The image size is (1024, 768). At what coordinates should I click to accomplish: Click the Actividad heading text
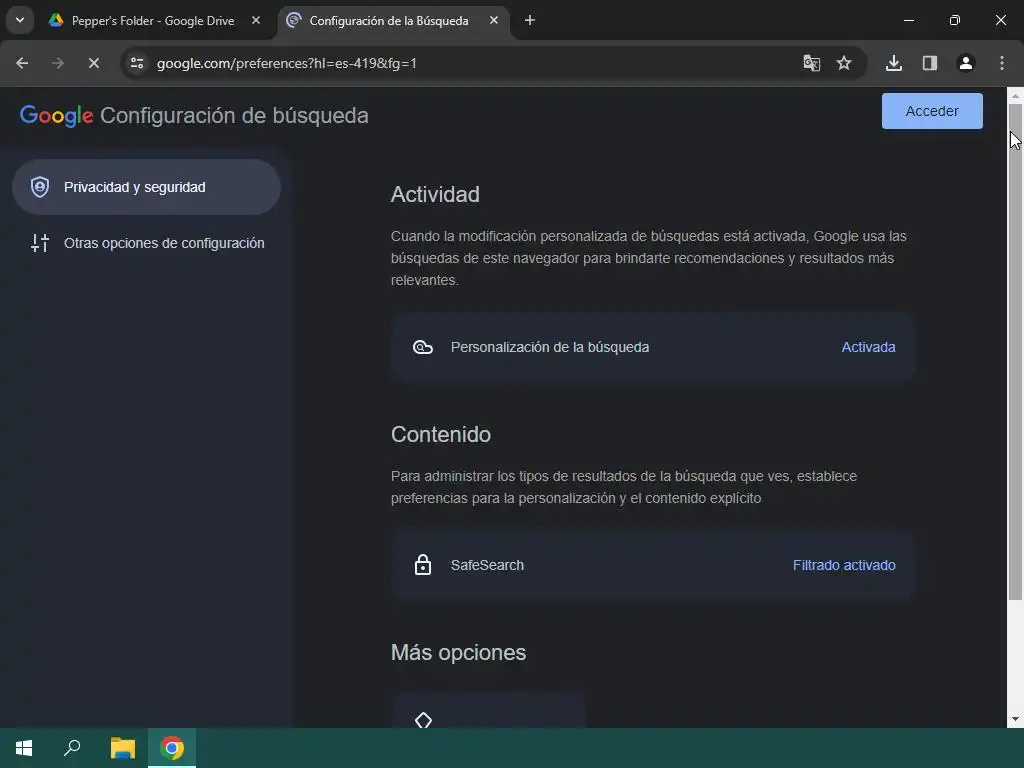(435, 195)
